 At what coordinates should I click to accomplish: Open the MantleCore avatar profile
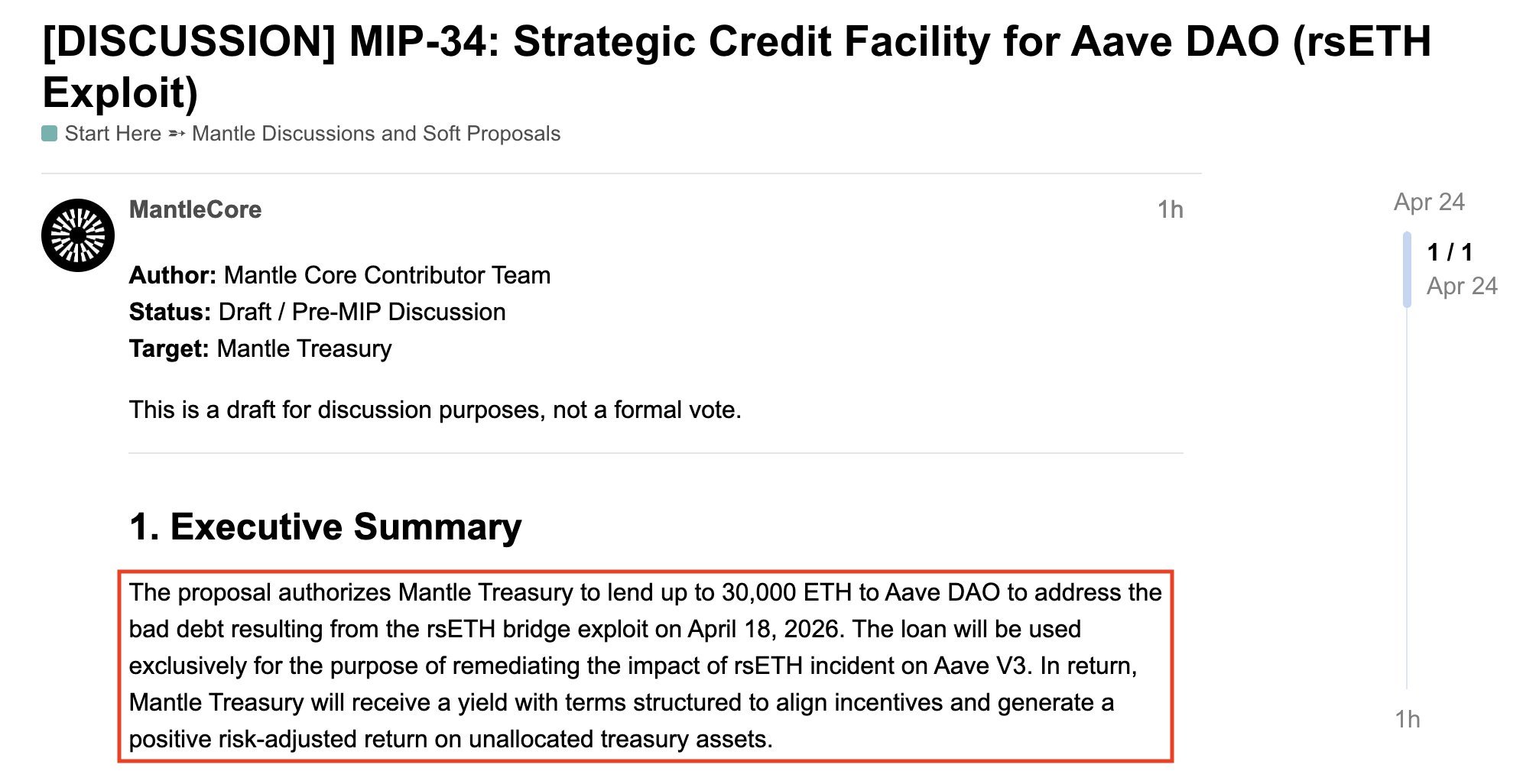tap(78, 235)
